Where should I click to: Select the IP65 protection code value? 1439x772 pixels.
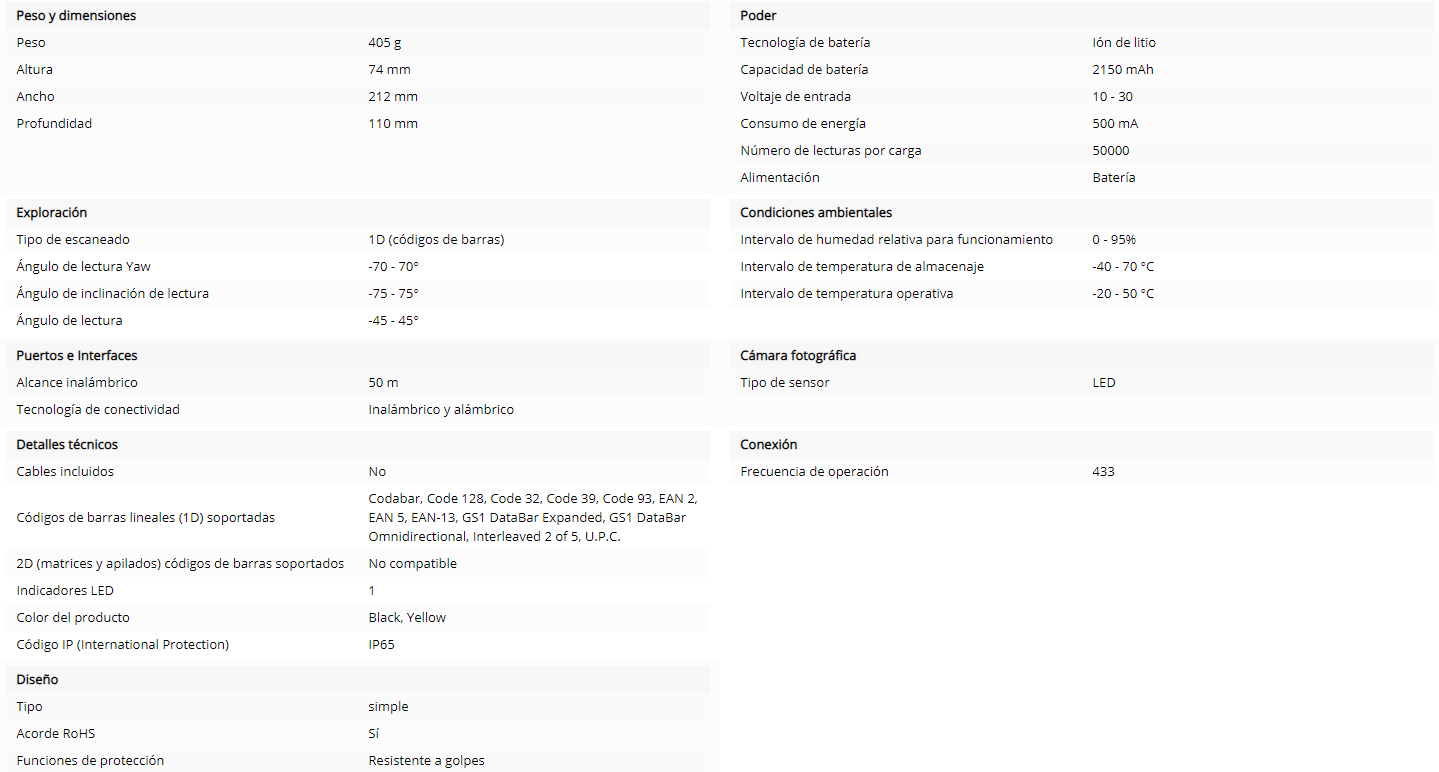coord(382,645)
